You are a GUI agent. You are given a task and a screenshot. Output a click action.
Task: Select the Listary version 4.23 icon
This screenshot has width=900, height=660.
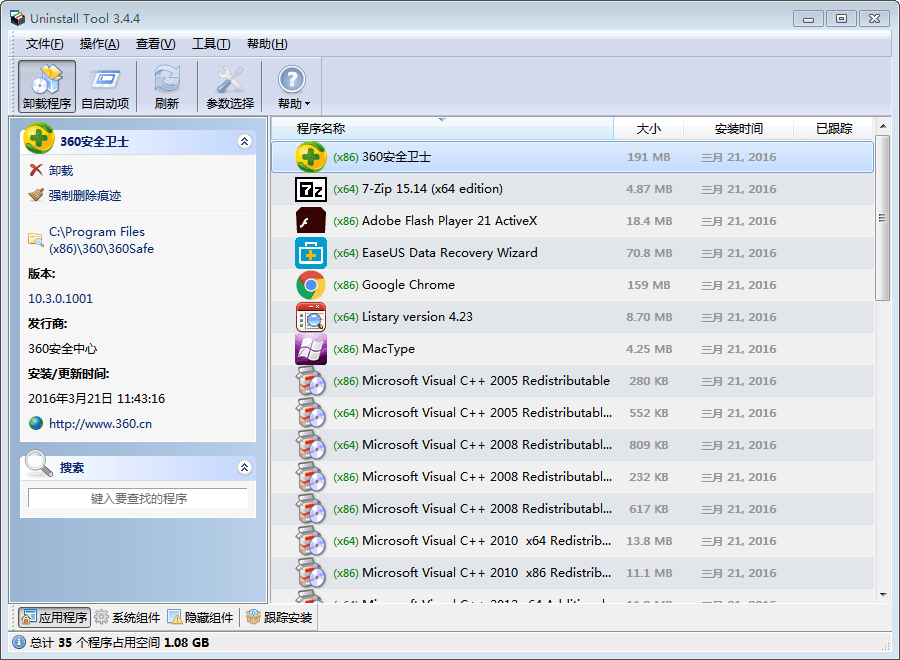click(311, 317)
